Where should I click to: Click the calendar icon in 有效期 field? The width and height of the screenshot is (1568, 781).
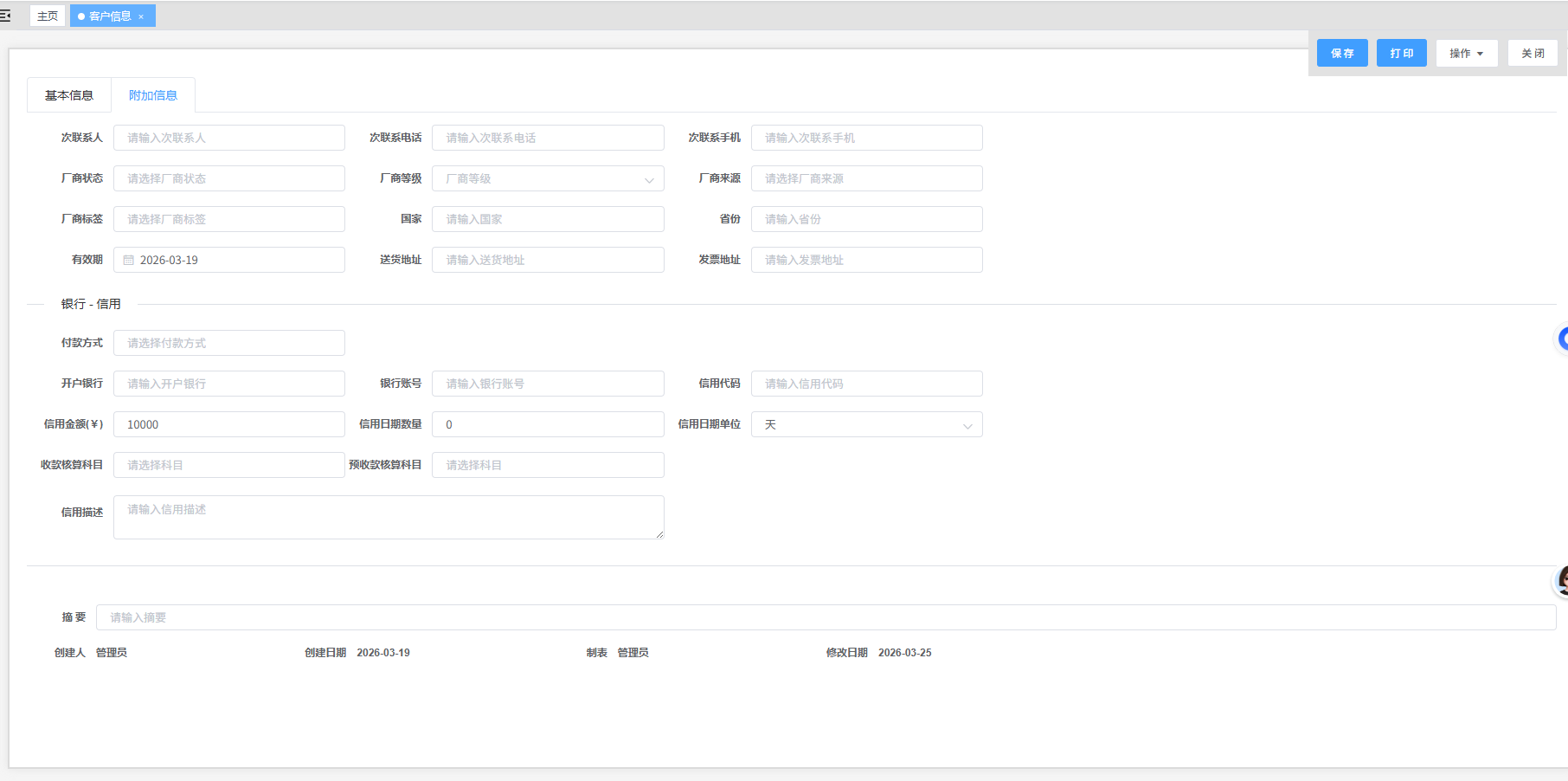click(x=129, y=260)
